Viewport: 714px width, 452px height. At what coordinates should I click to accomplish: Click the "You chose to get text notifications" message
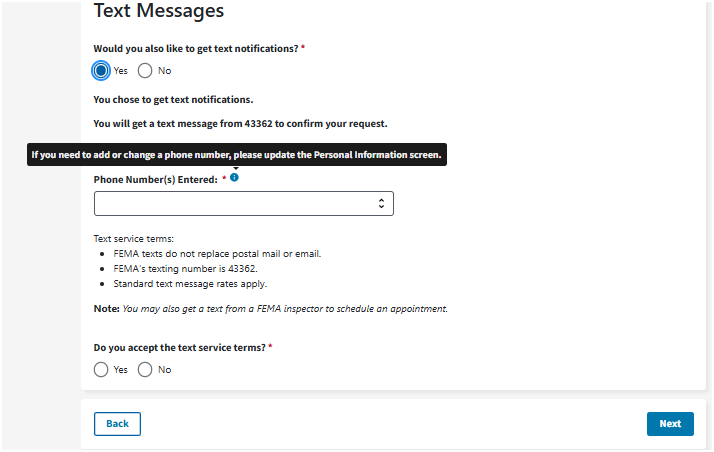[x=173, y=100]
